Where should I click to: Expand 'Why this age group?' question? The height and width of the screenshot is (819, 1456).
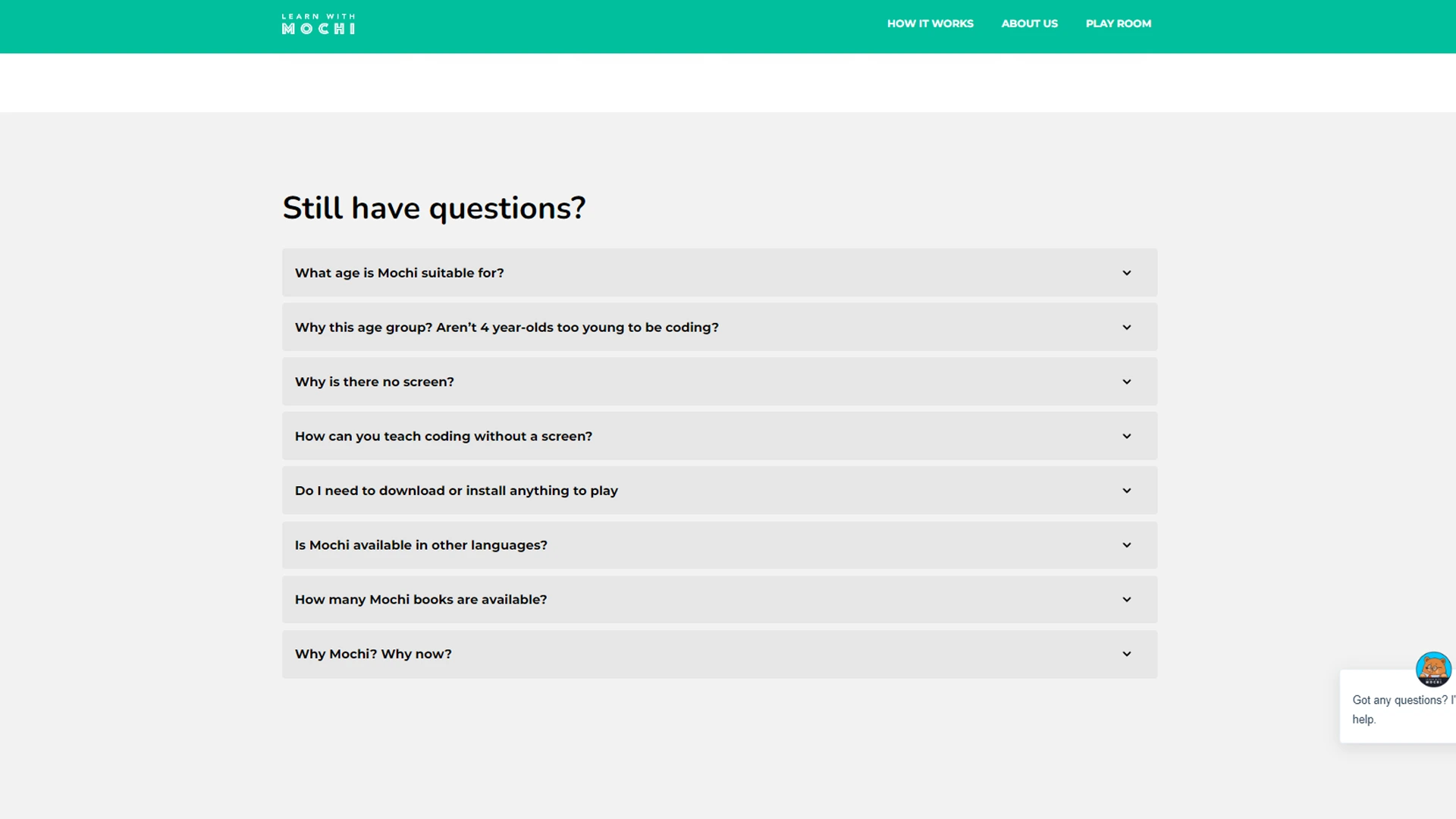(507, 328)
